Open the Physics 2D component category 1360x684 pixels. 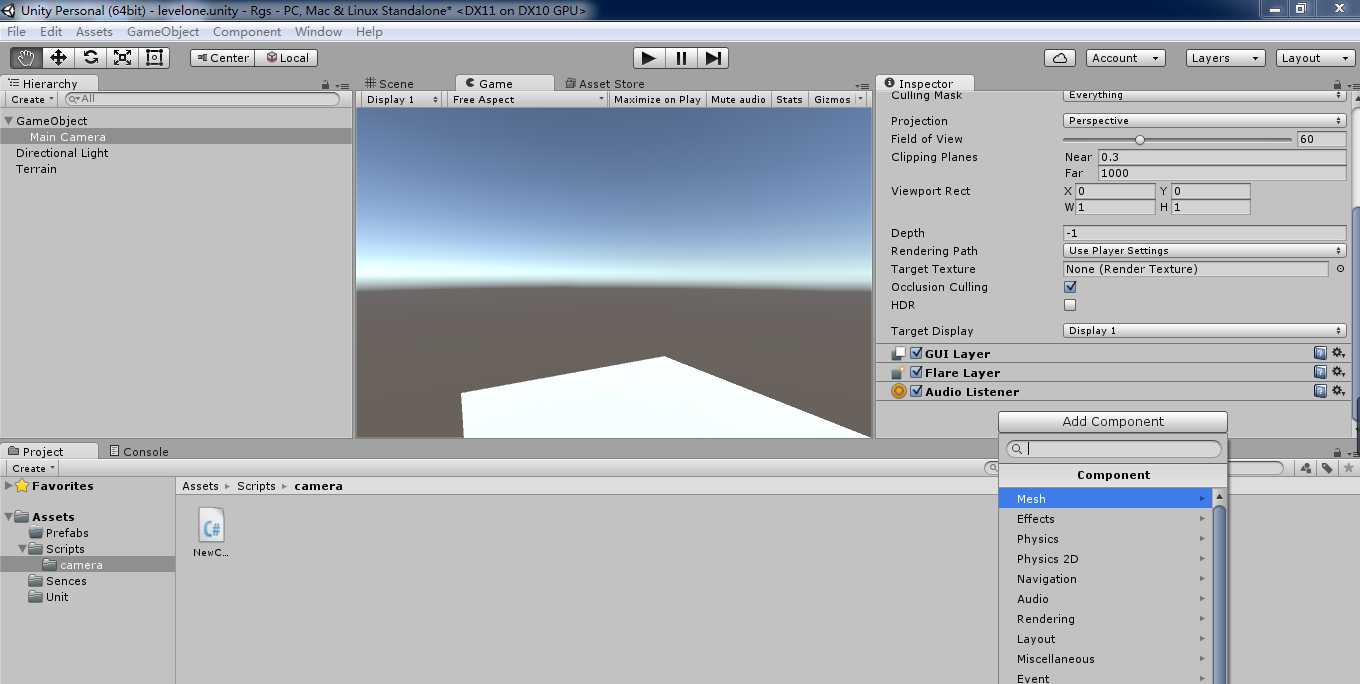pos(1105,559)
